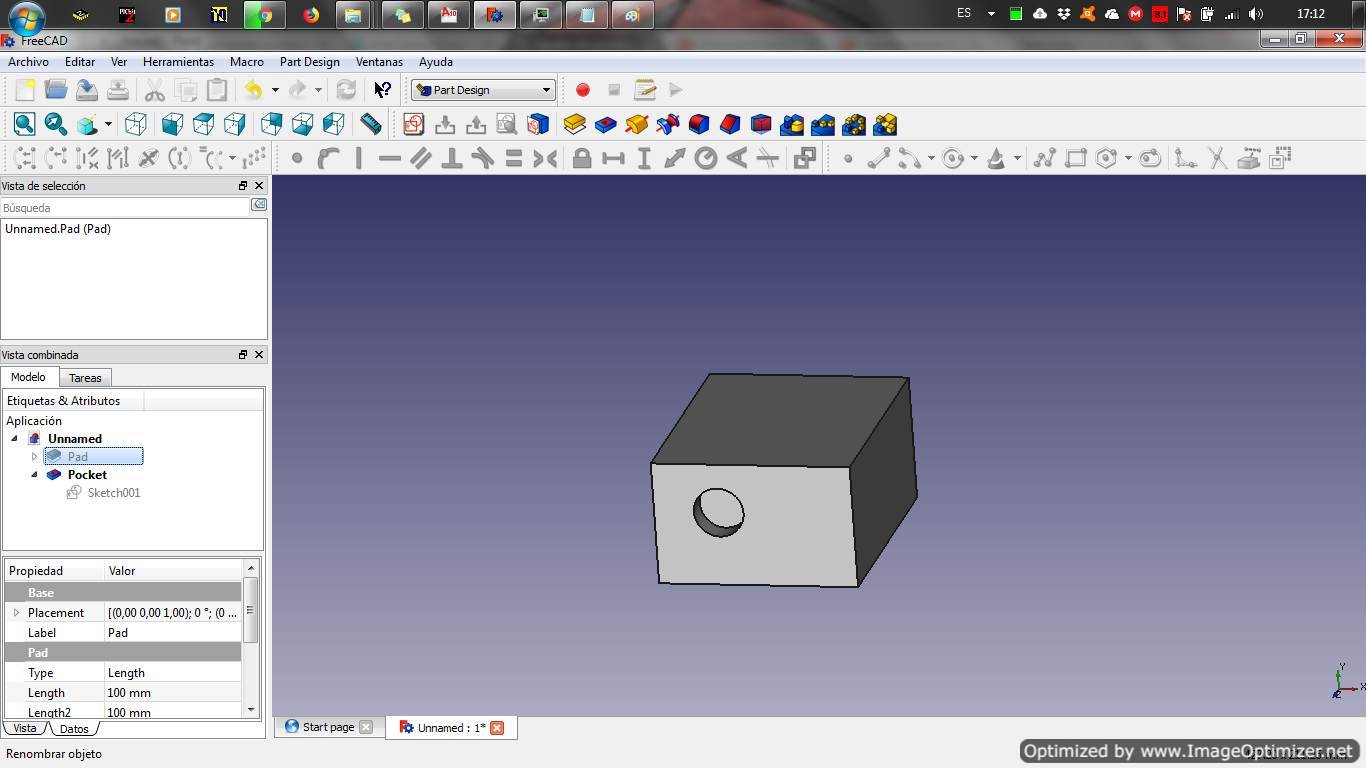Viewport: 1366px width, 768px height.
Task: Open the Part Design menu
Action: click(310, 62)
